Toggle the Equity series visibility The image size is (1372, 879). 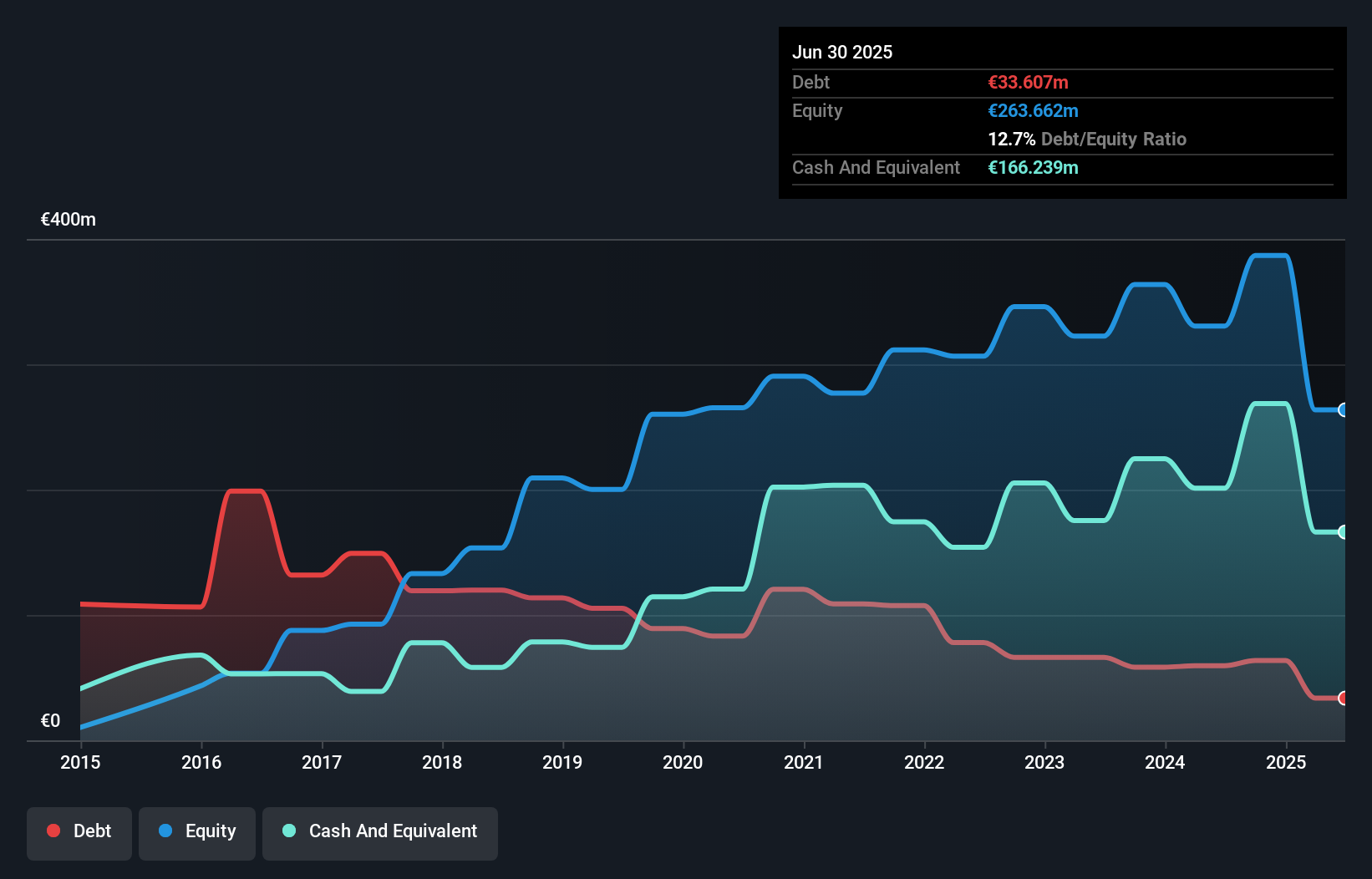pos(196,832)
